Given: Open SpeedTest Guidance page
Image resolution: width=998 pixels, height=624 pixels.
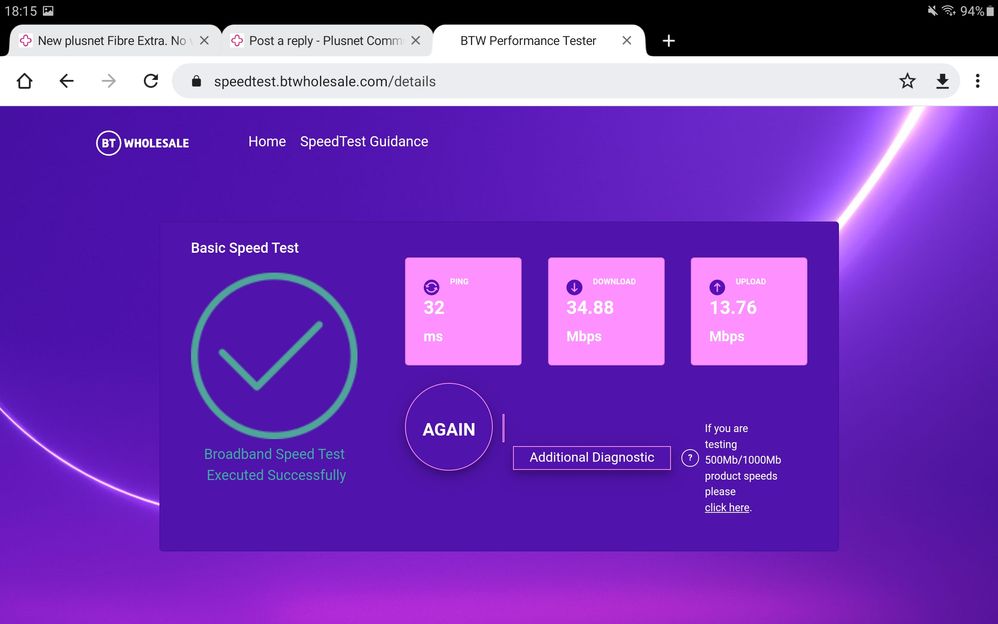Looking at the screenshot, I should [x=364, y=142].
